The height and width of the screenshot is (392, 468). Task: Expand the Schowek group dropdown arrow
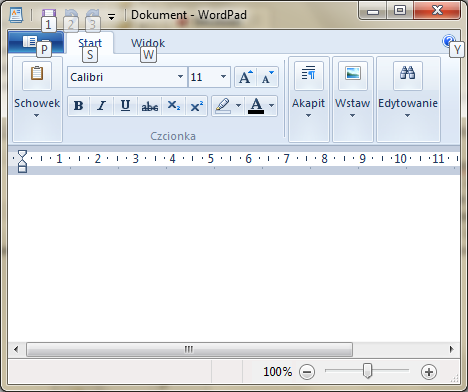tap(37, 116)
